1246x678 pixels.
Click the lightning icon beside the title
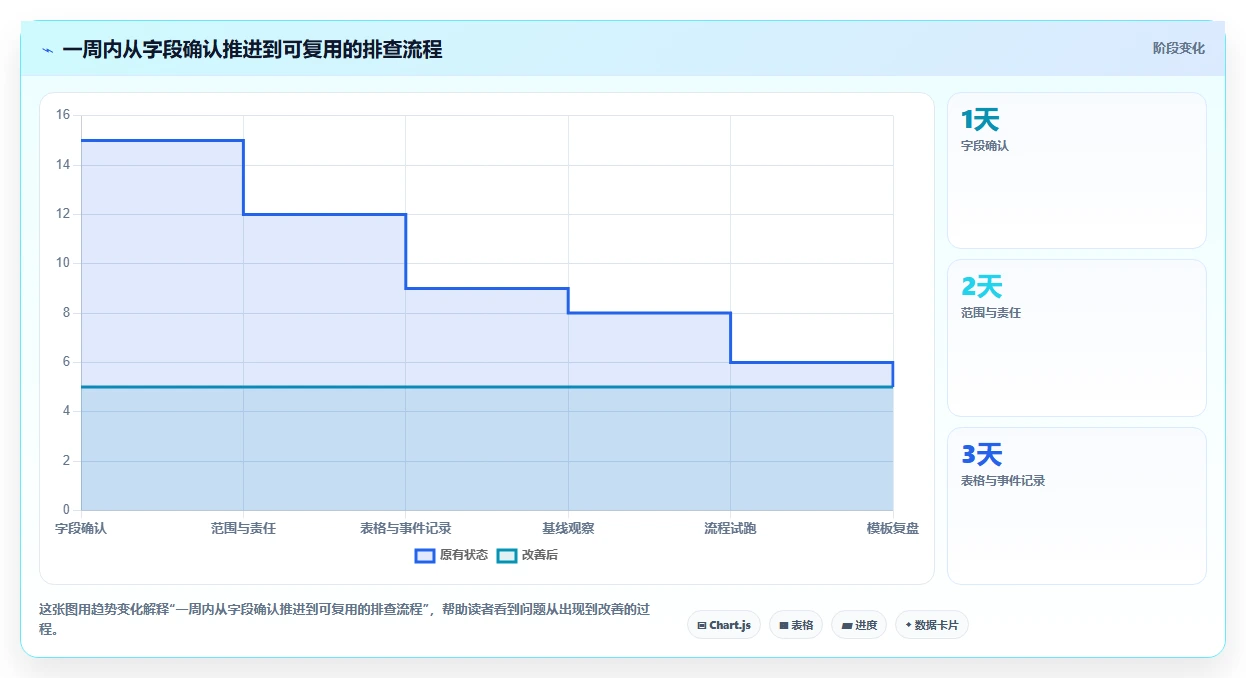pos(48,50)
